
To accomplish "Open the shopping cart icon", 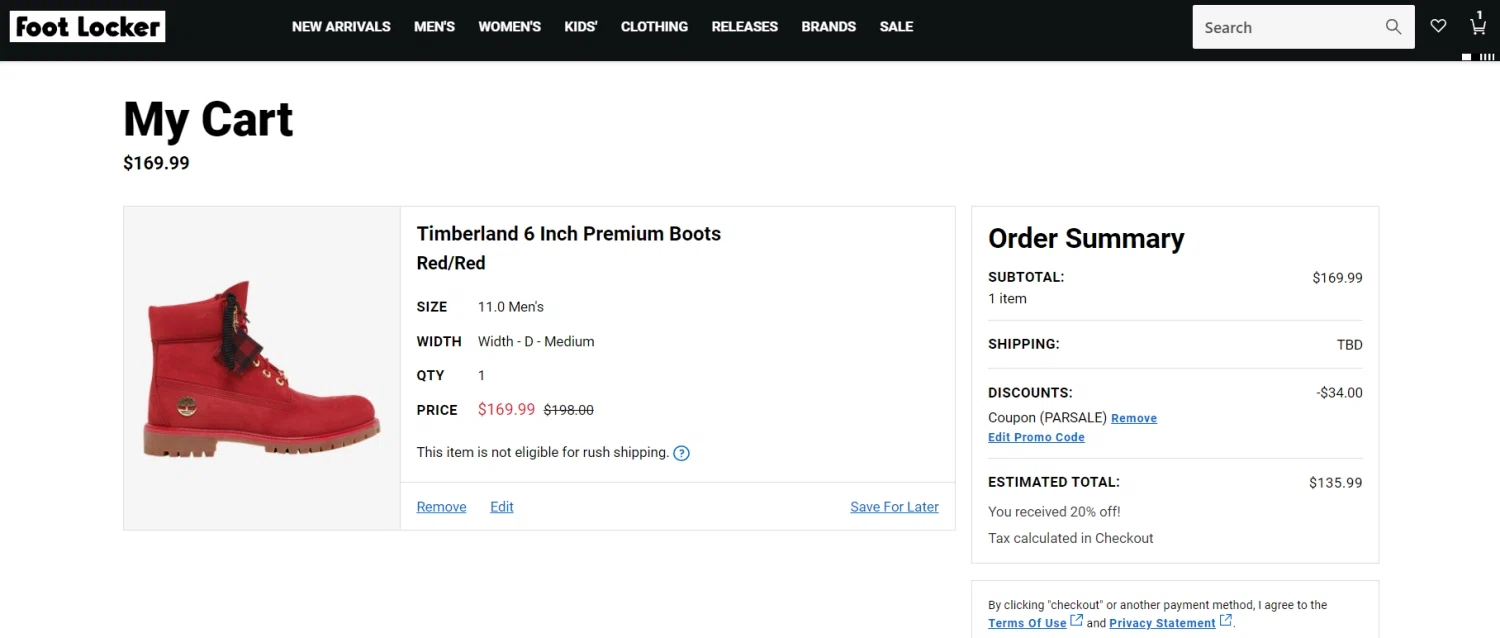I will pyautogui.click(x=1477, y=26).
